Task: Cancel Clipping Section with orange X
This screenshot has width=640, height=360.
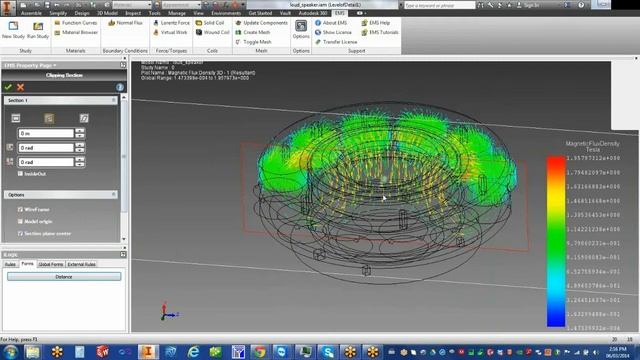Action: pyautogui.click(x=20, y=87)
